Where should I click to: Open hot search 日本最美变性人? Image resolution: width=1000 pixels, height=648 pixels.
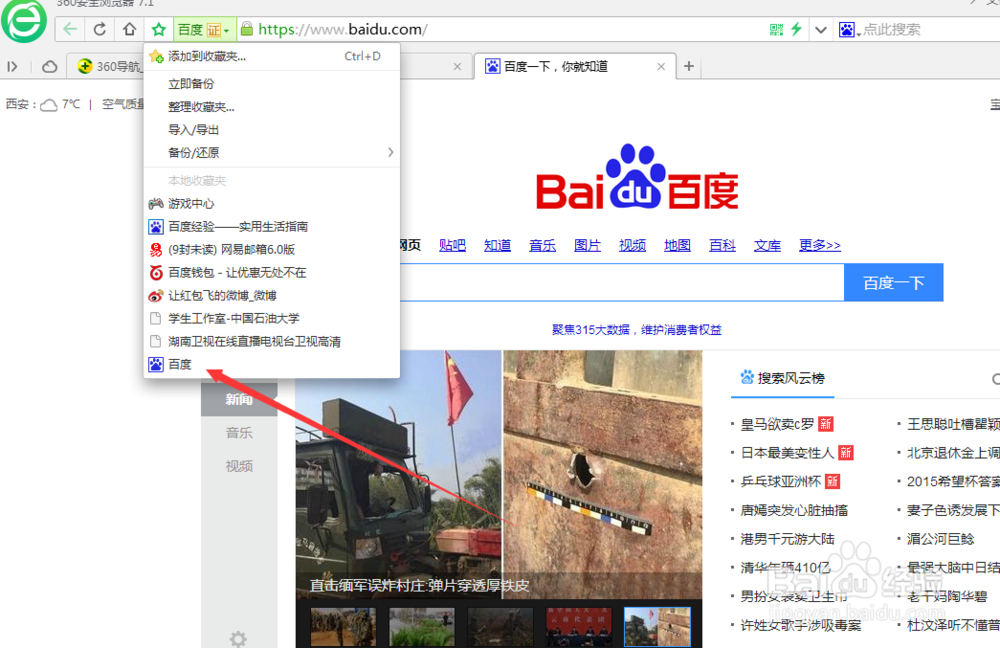pos(787,453)
